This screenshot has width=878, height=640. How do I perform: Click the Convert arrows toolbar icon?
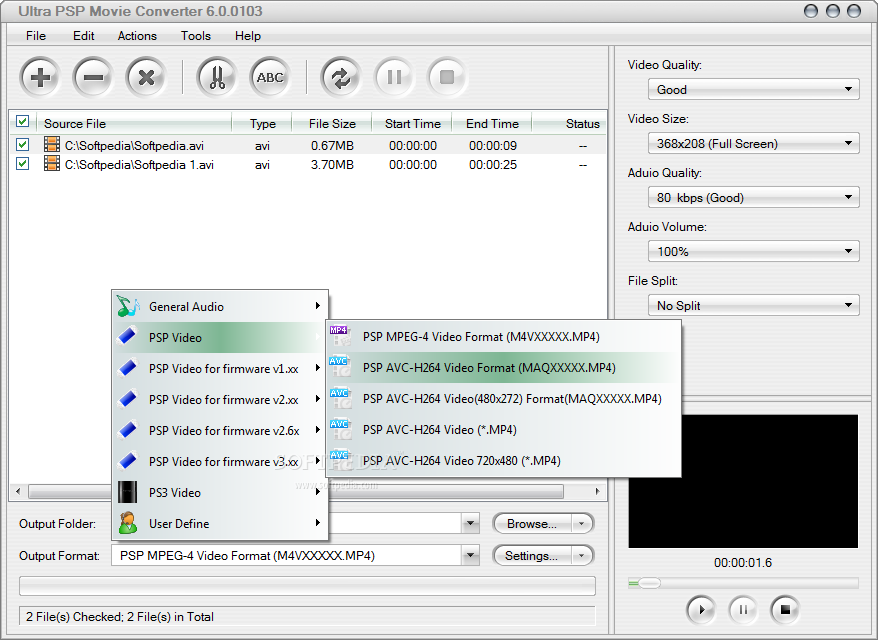click(x=340, y=77)
